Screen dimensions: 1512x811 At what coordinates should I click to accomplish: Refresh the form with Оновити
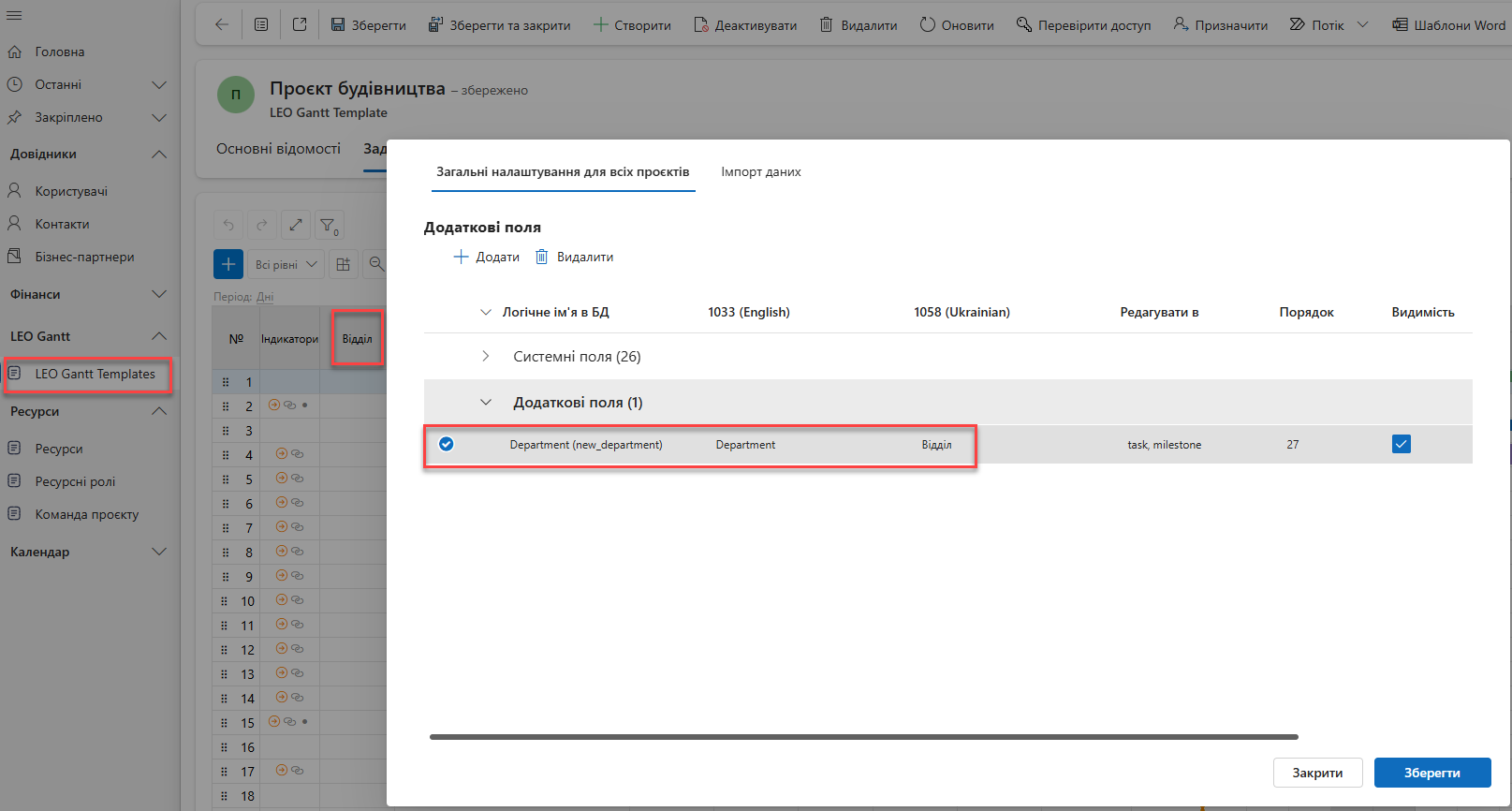click(957, 25)
